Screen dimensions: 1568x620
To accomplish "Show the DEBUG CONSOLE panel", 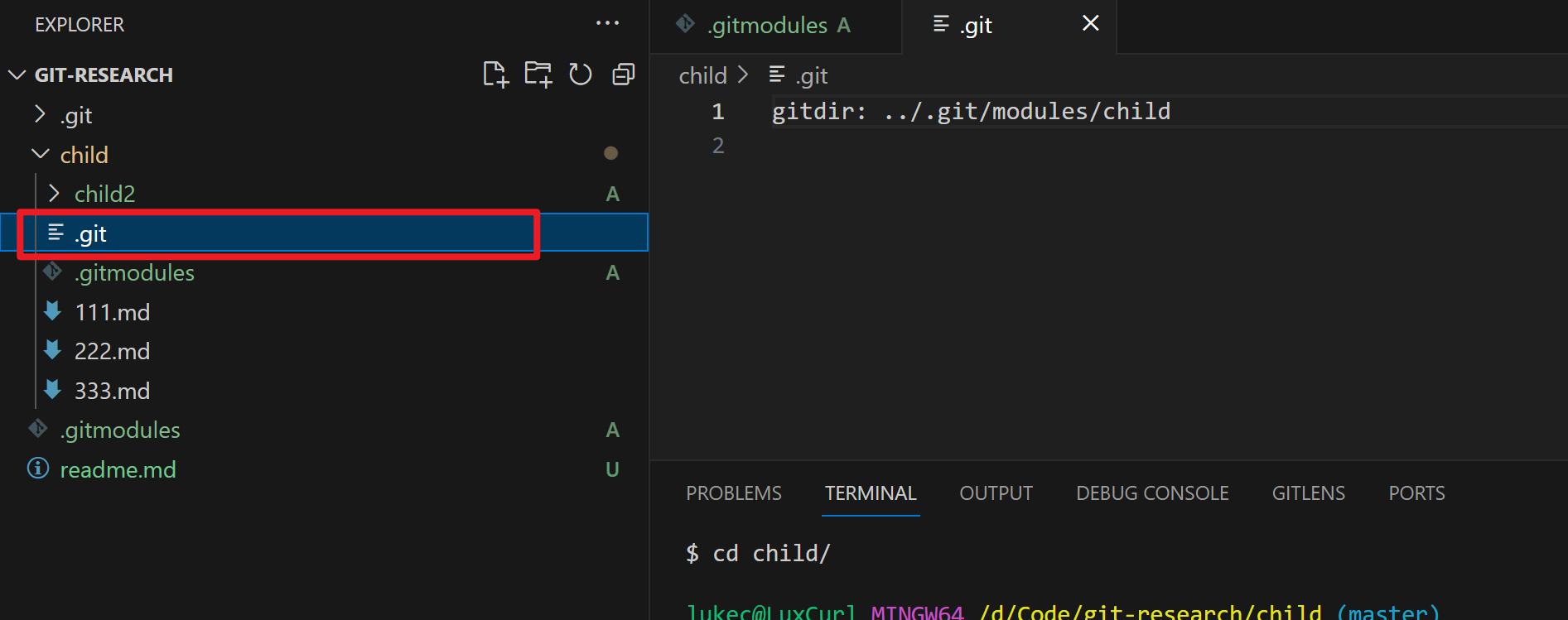I will tap(1152, 493).
